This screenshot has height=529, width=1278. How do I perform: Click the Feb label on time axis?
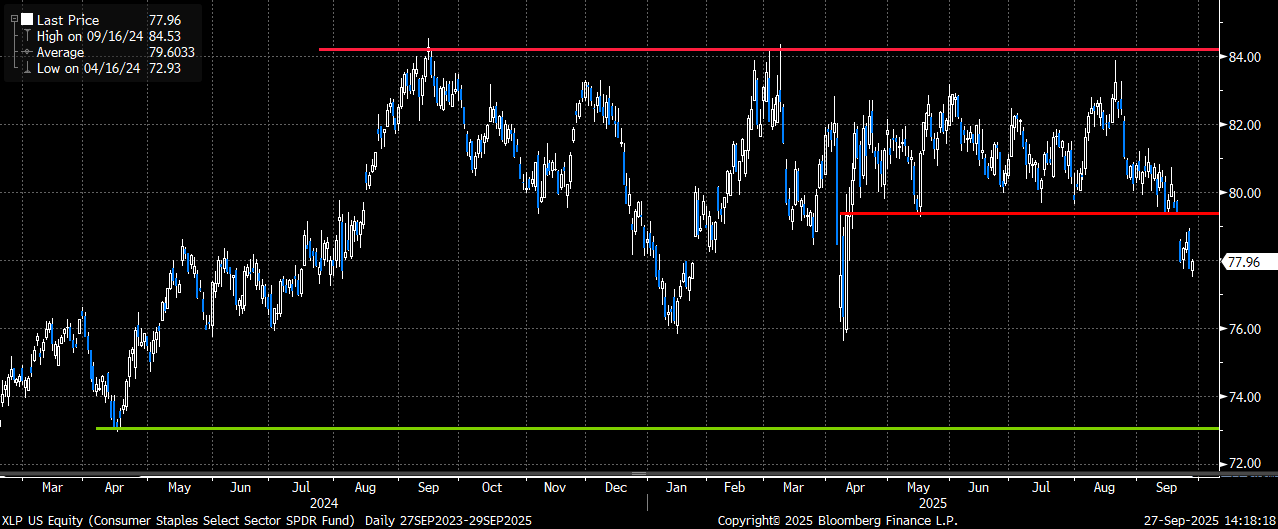click(735, 488)
